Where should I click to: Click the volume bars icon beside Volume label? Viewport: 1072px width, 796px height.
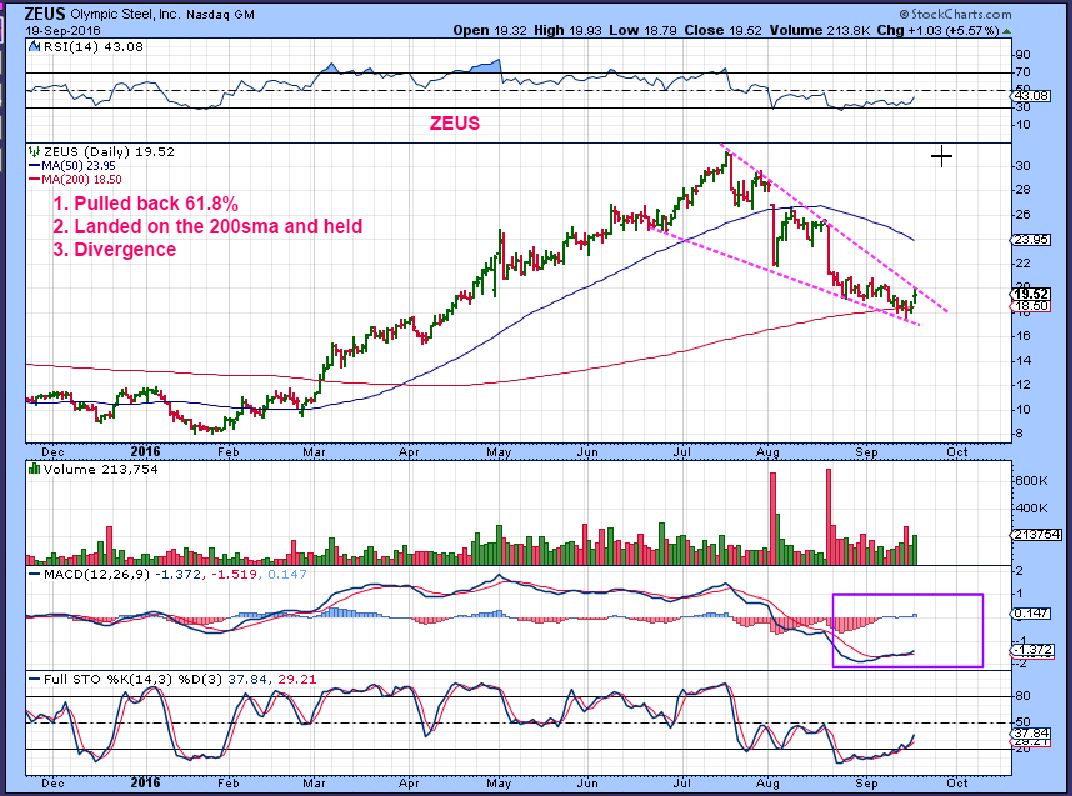pyautogui.click(x=34, y=469)
